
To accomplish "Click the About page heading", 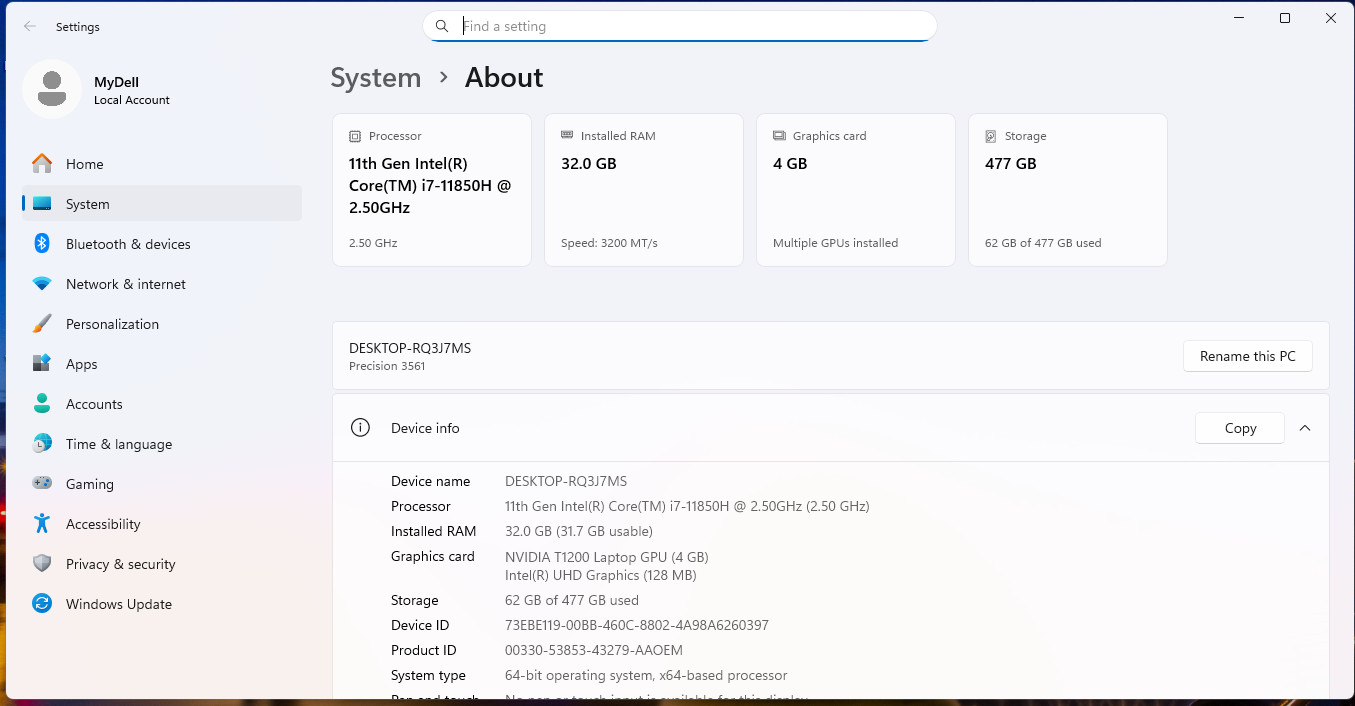I will (x=504, y=78).
